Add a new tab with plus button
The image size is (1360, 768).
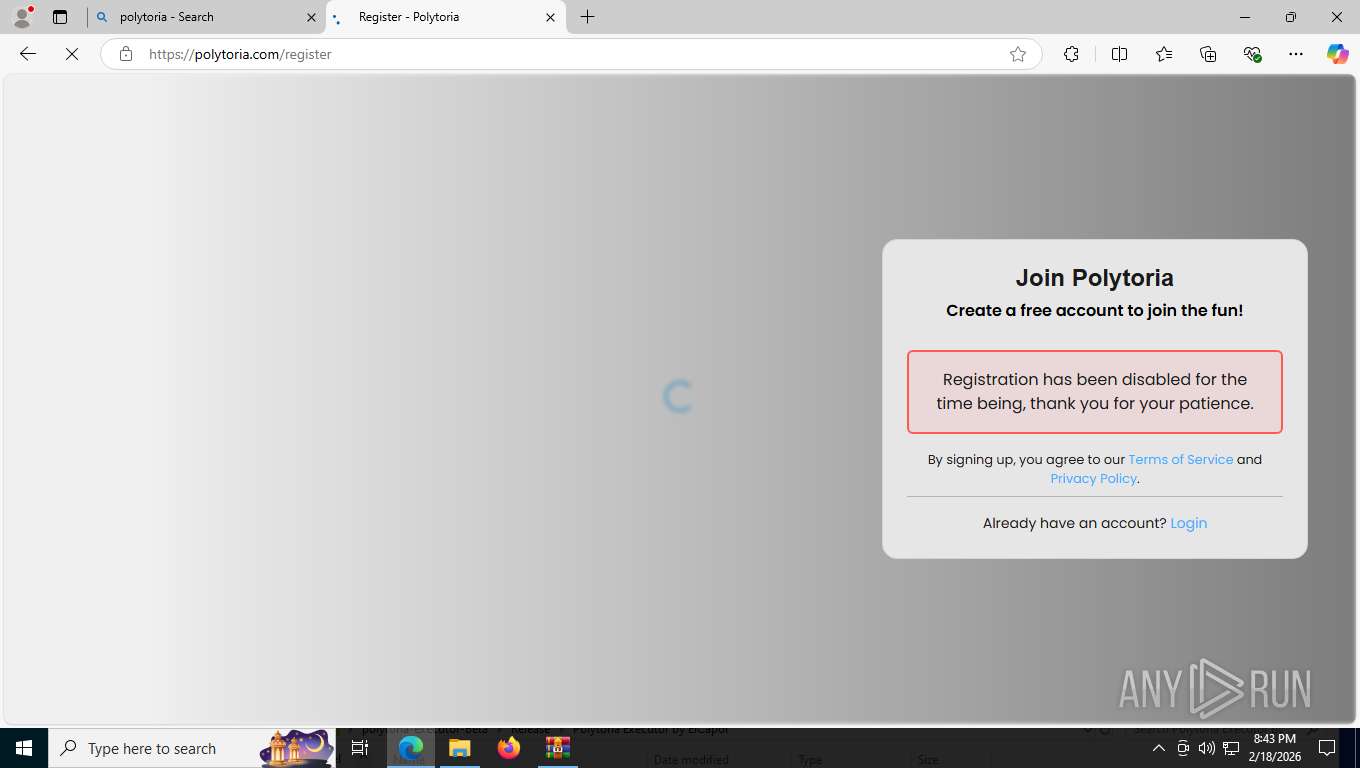click(x=588, y=17)
